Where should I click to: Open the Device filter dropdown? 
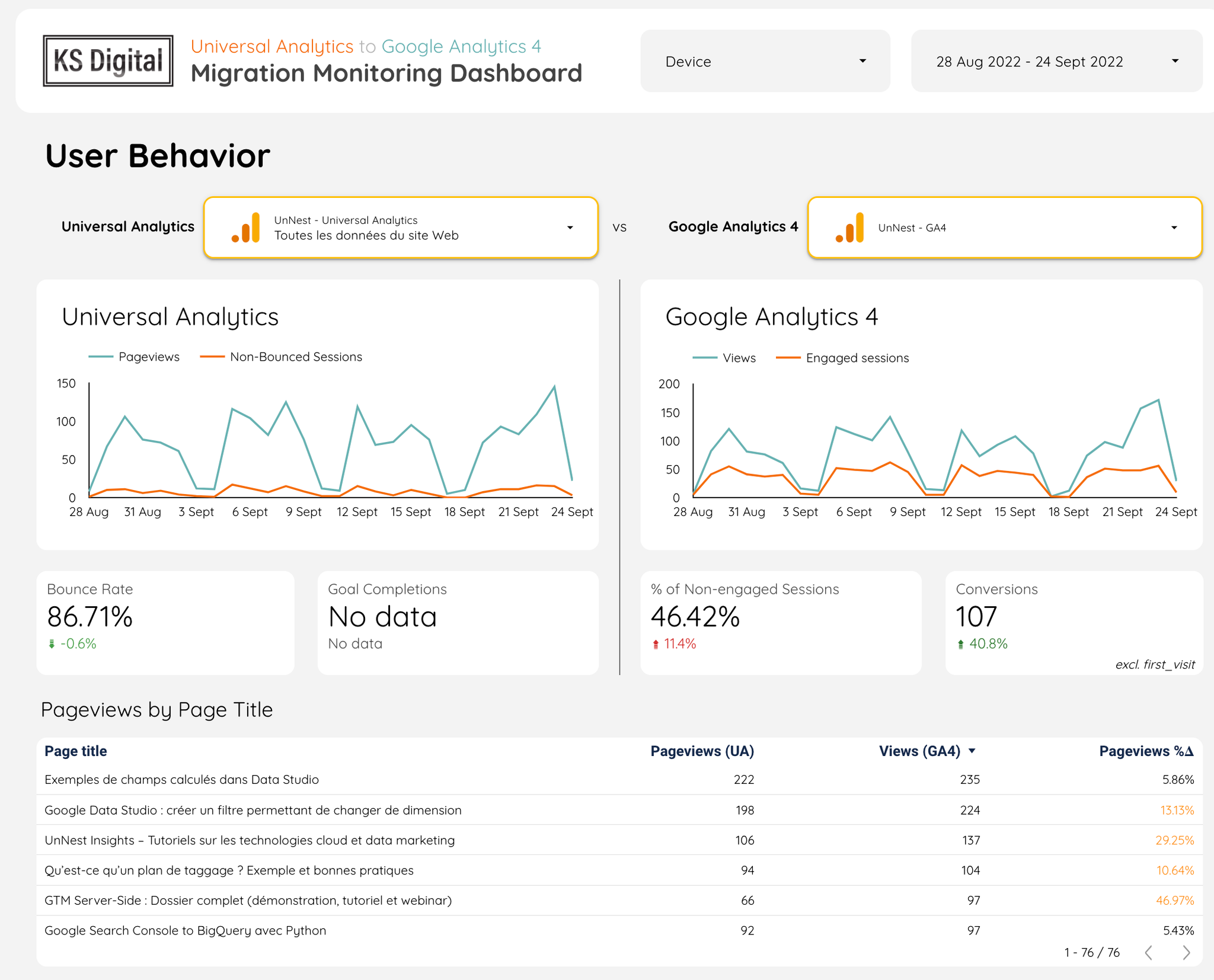765,61
